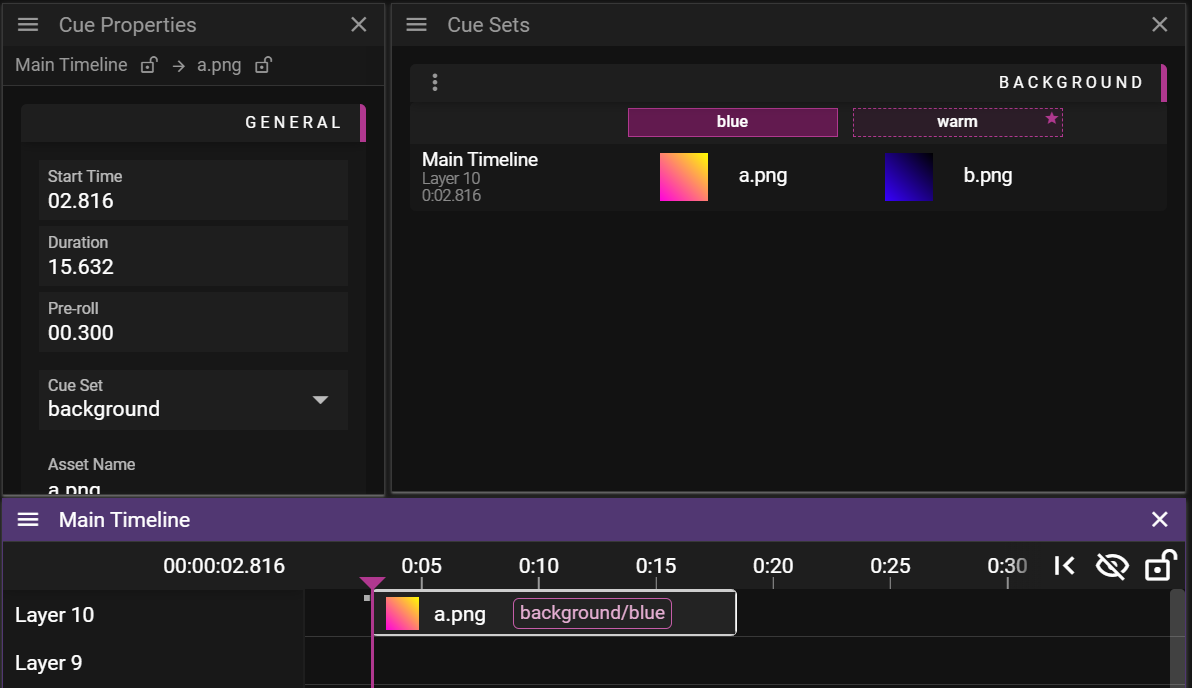
Task: Edit the Start Time field 02.816
Action: [193, 190]
